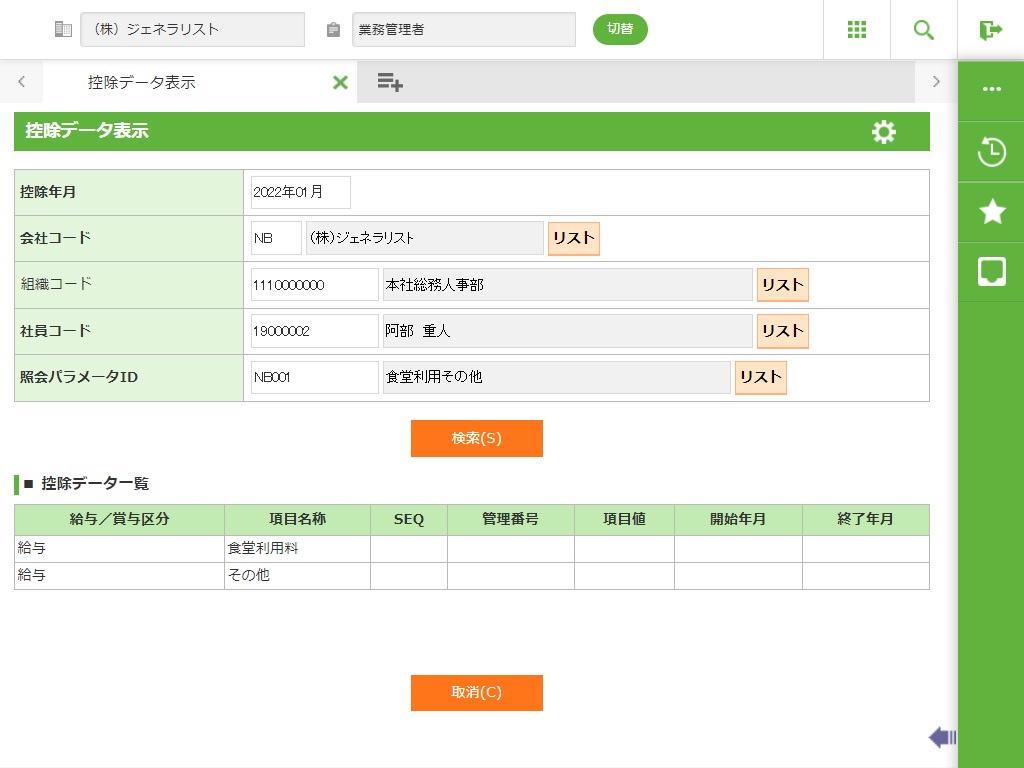Click the 控除年月 input field
This screenshot has height=768, width=1024.
coord(300,192)
